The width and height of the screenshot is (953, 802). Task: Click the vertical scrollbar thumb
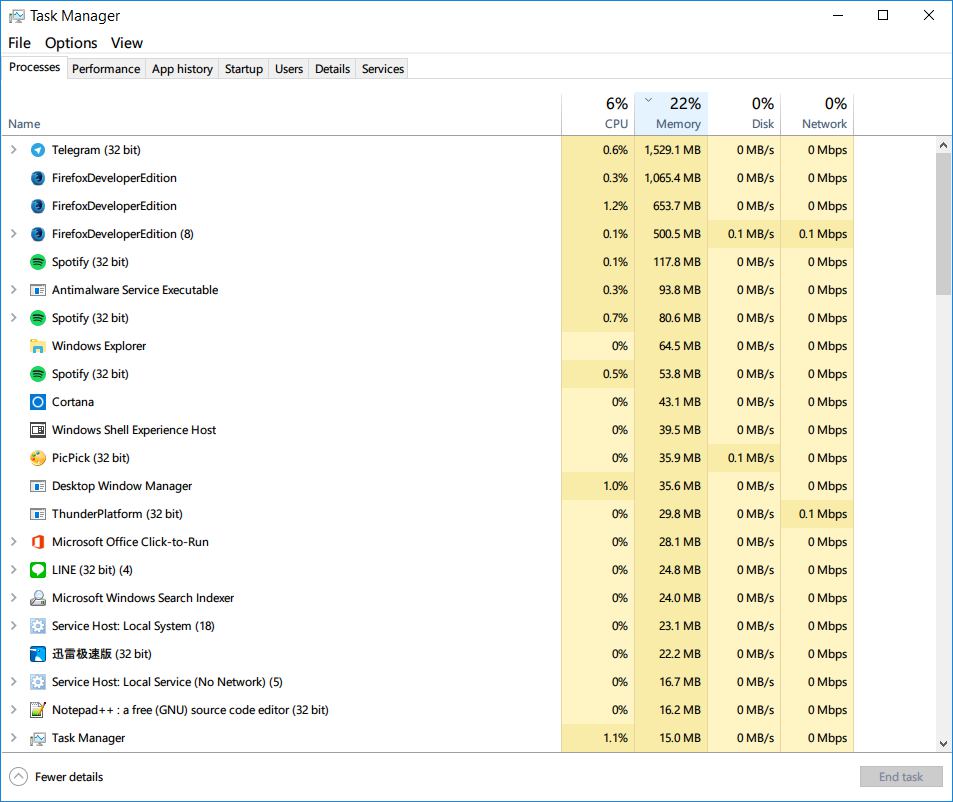point(943,224)
